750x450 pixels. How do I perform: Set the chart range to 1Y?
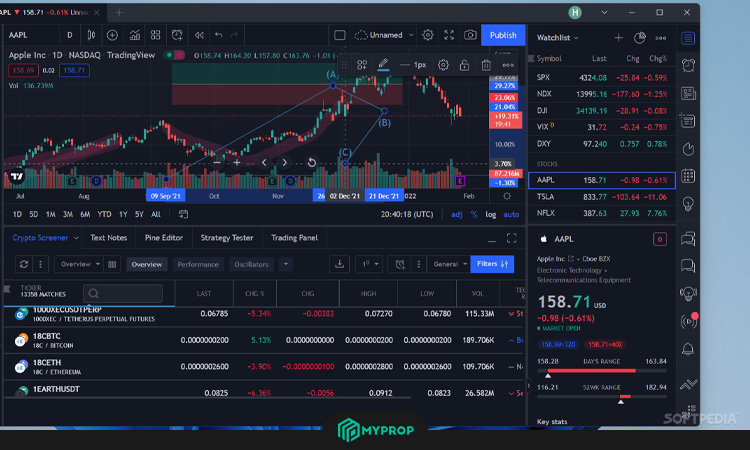point(123,214)
